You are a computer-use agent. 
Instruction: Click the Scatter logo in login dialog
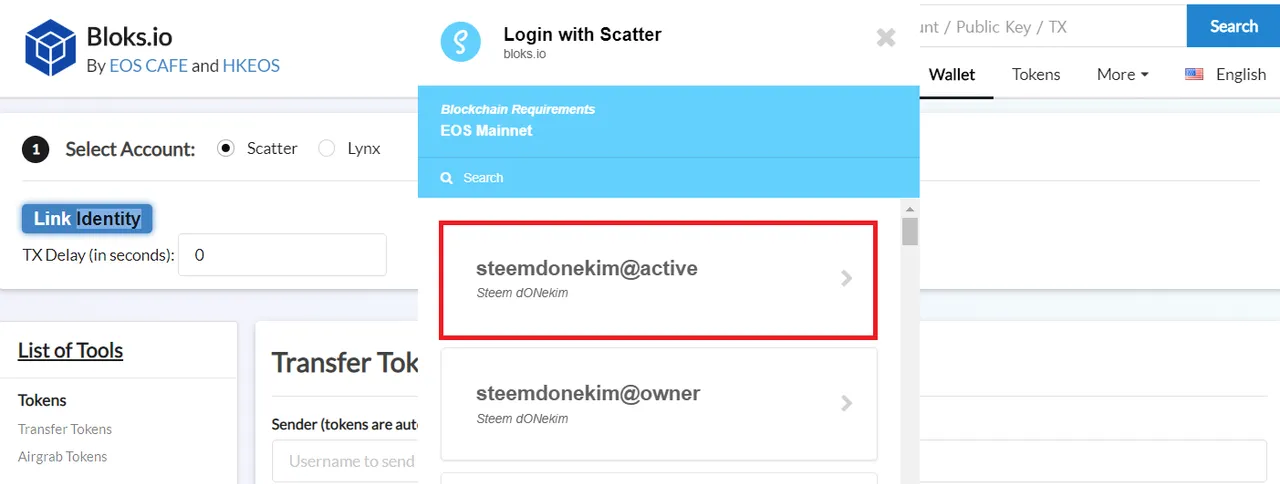tap(461, 41)
